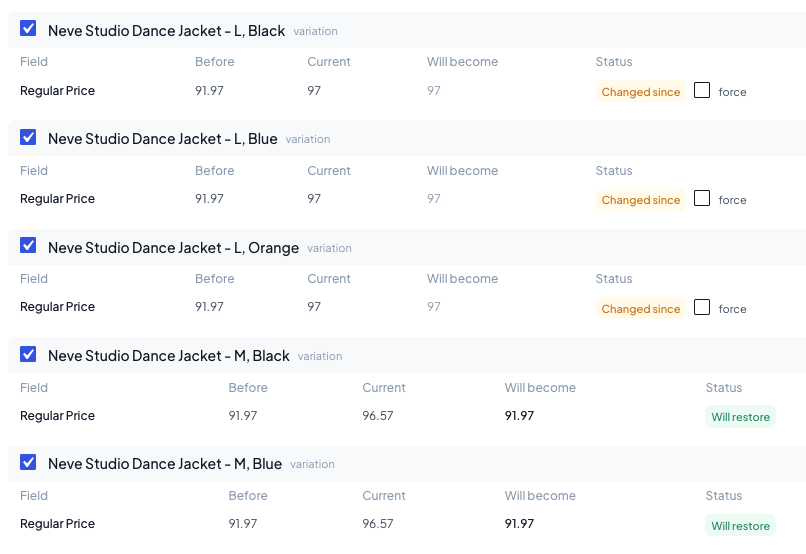
Task: Select Neve Studio Dance Jacket L, Black title
Action: pos(167,31)
